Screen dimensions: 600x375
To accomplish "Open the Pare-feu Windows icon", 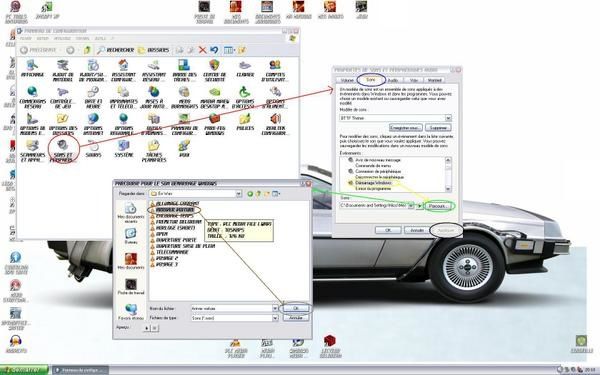I will click(214, 124).
